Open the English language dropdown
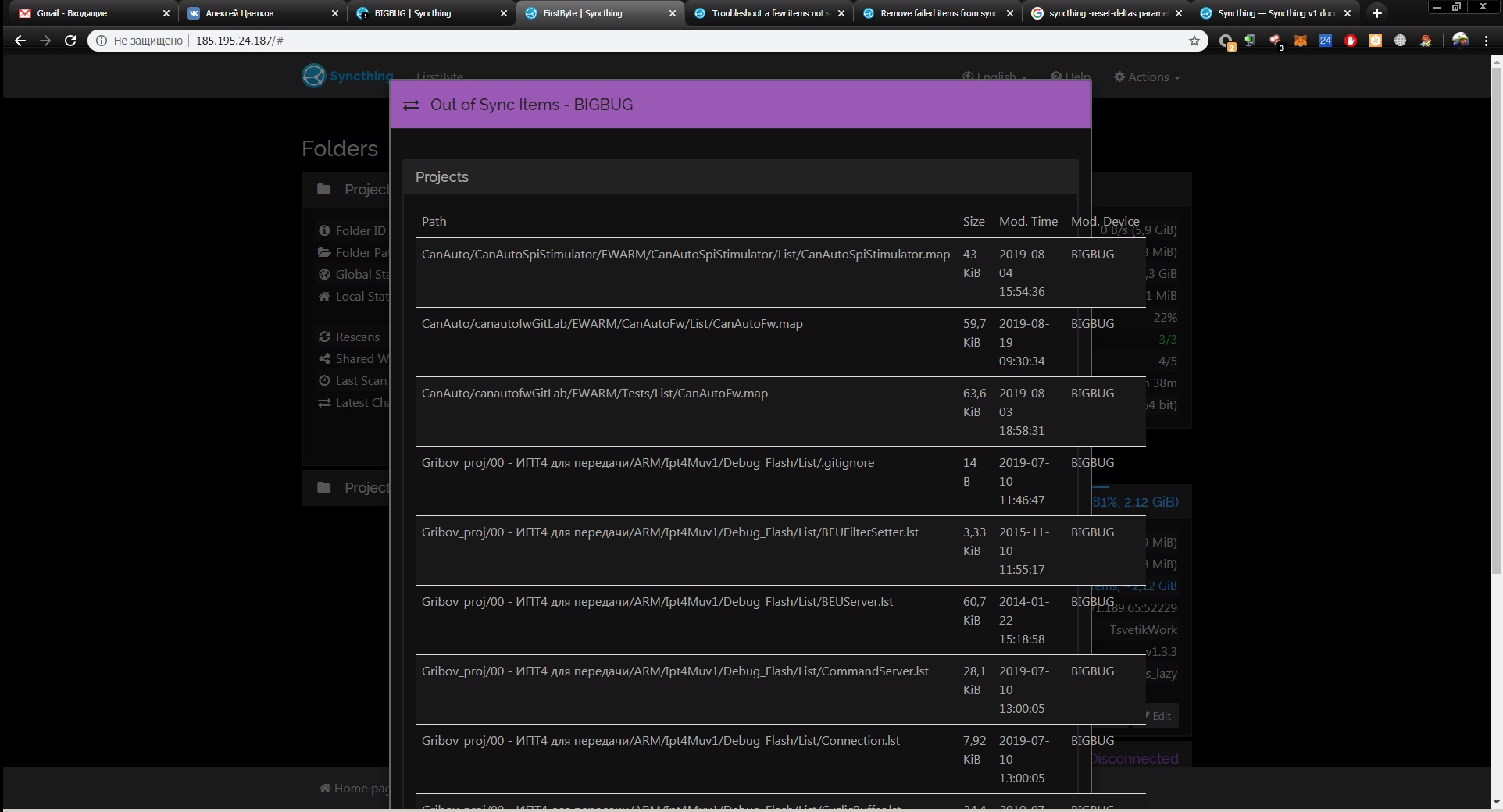This screenshot has height=812, width=1503. coord(993,77)
